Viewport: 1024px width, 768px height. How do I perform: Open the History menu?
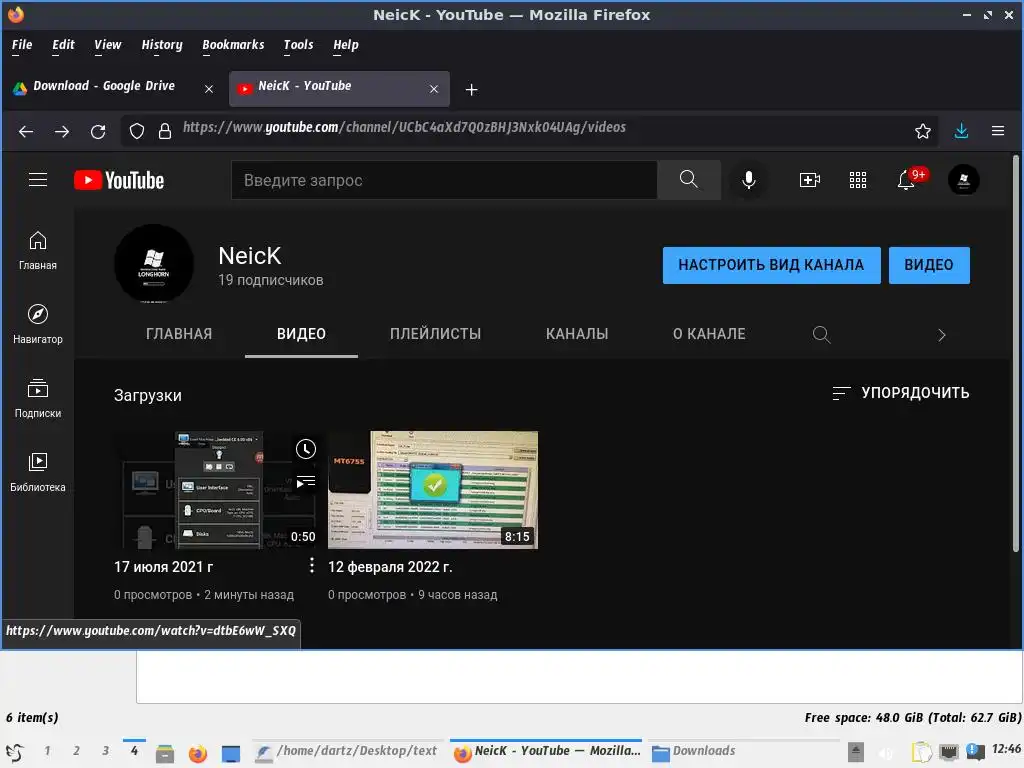pos(162,44)
